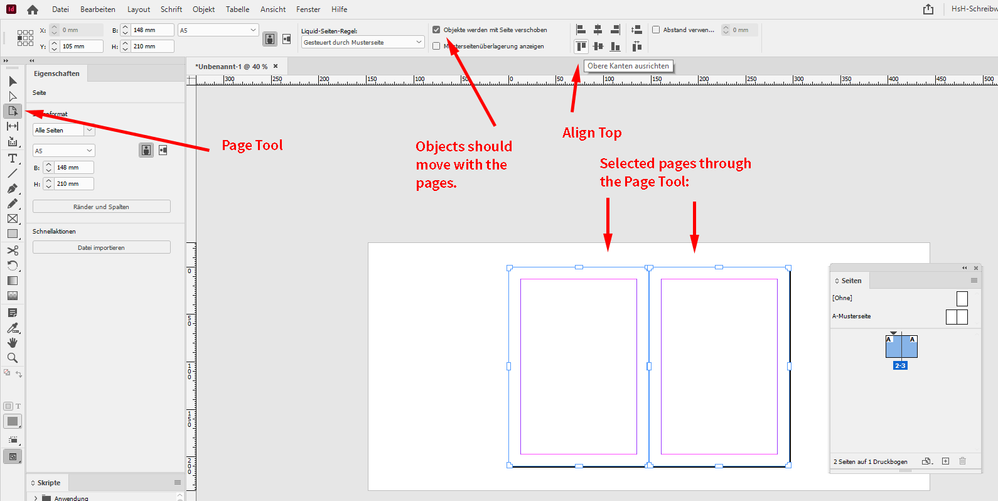Toggle portrait orientation in control bar

click(x=271, y=39)
